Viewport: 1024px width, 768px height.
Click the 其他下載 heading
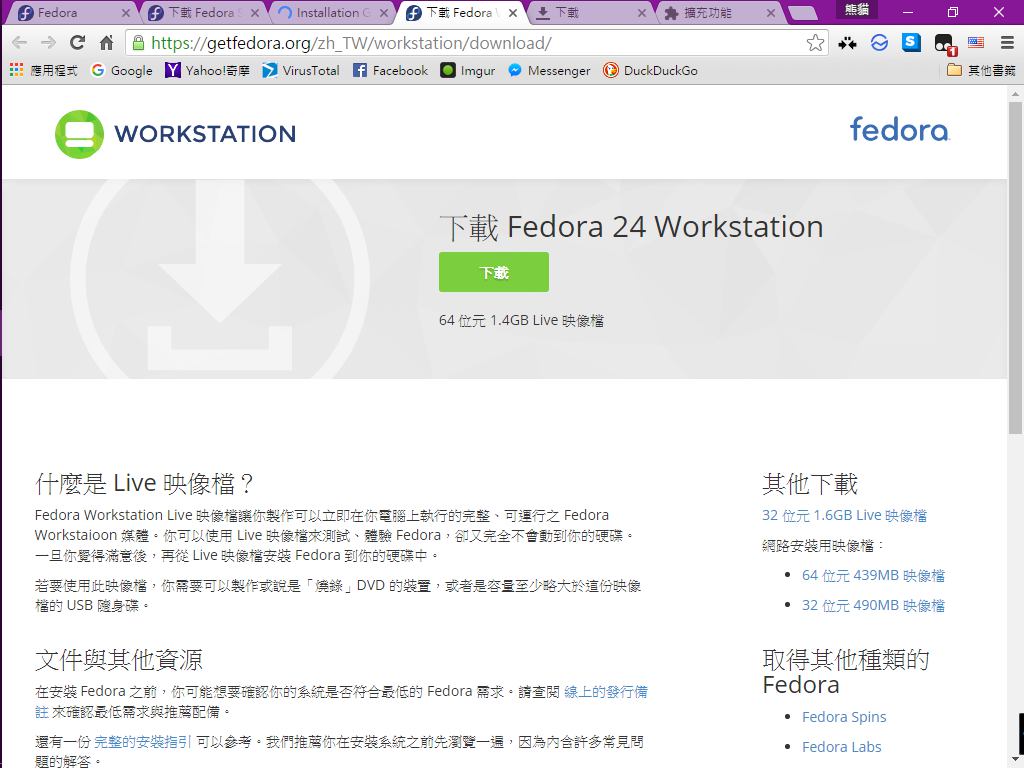pos(810,484)
